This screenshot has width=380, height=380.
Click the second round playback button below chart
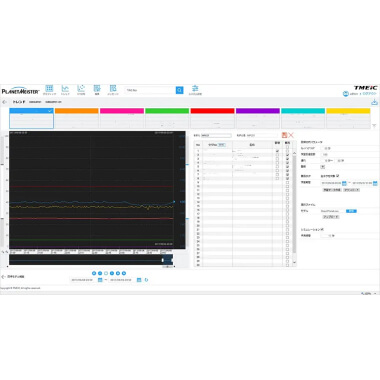(x=100, y=273)
